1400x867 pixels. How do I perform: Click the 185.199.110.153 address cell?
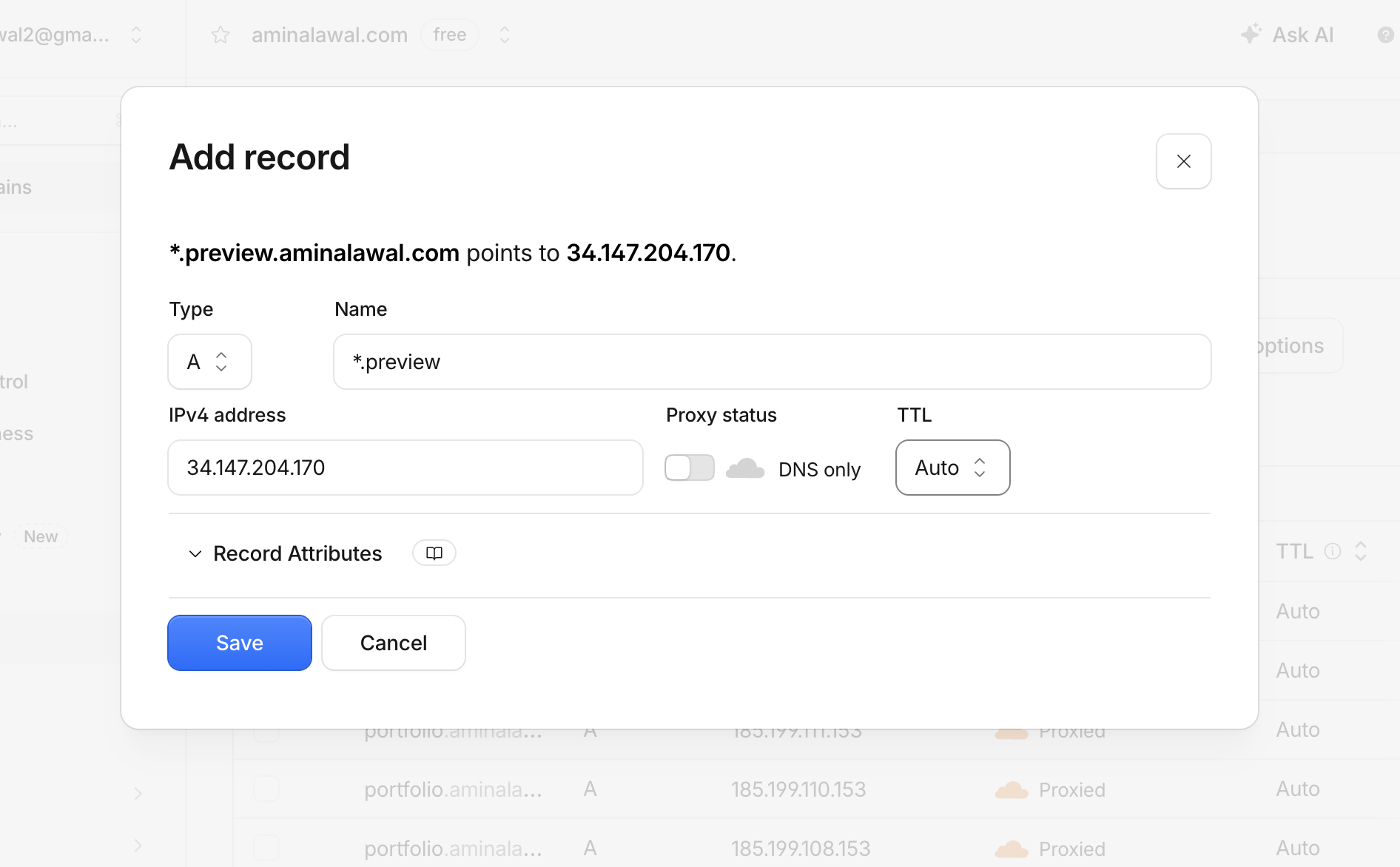click(798, 789)
